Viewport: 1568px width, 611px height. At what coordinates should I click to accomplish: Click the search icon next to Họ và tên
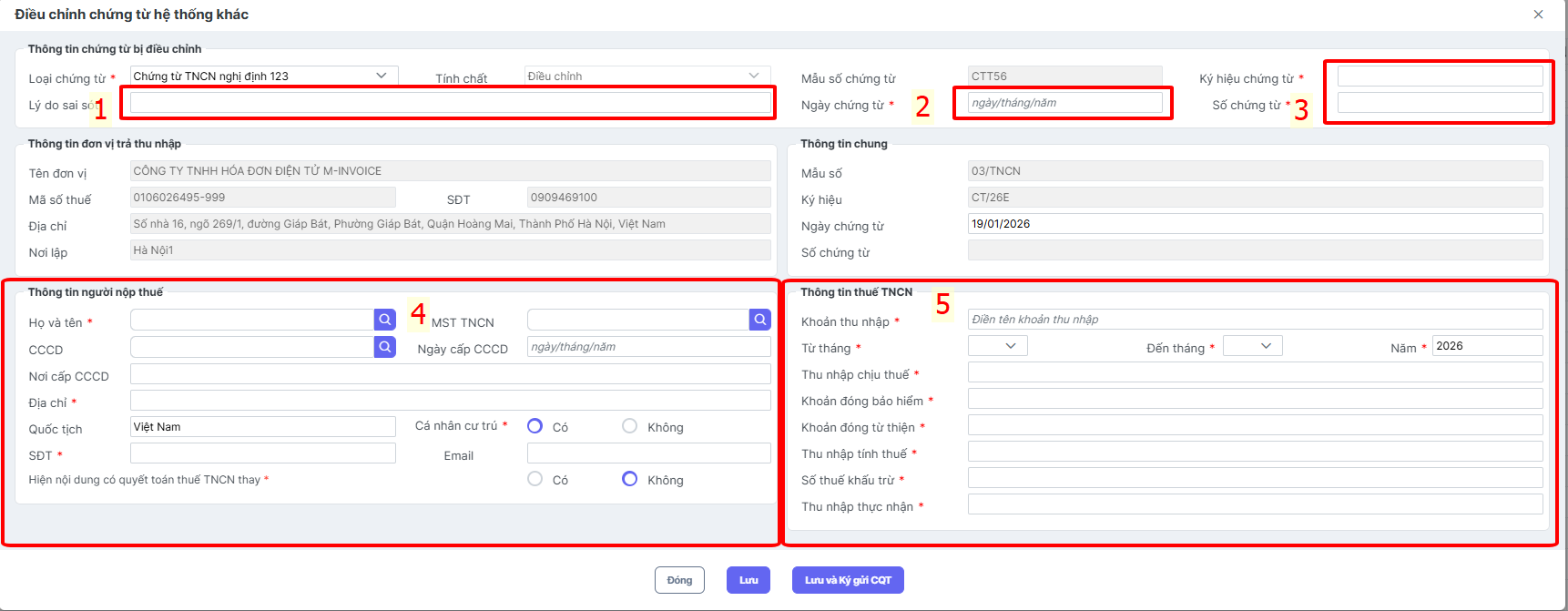[385, 320]
